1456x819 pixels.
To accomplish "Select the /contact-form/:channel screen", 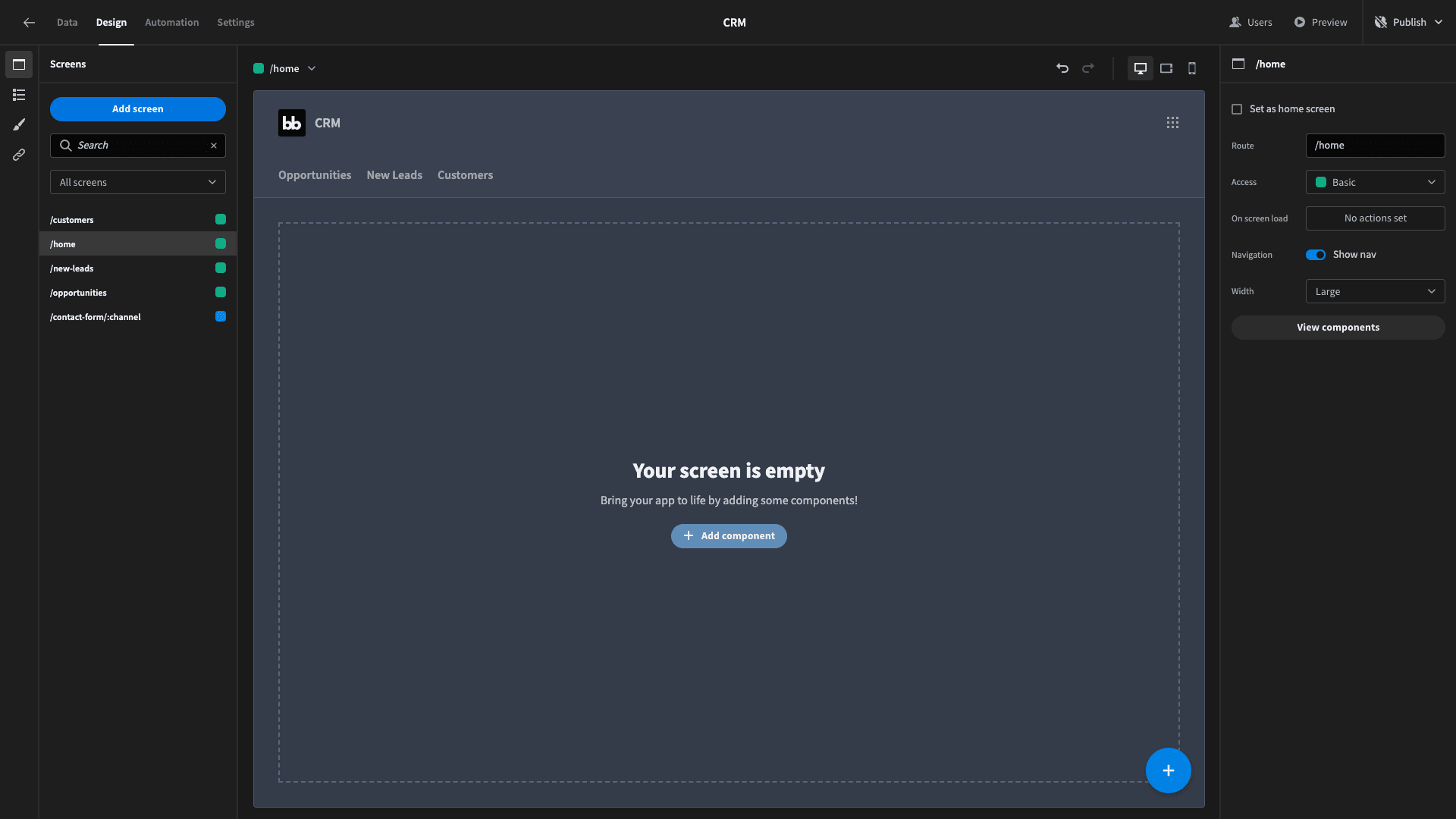I will [138, 317].
